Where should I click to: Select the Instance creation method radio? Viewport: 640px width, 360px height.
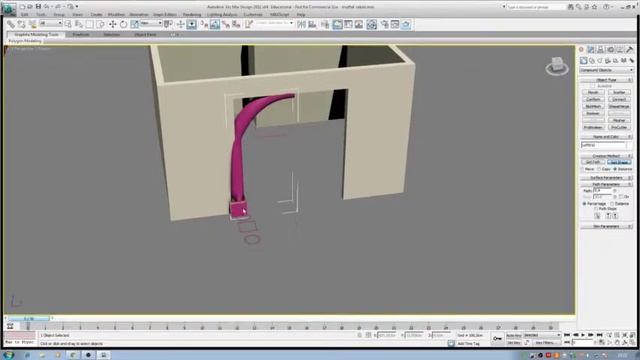coord(615,169)
